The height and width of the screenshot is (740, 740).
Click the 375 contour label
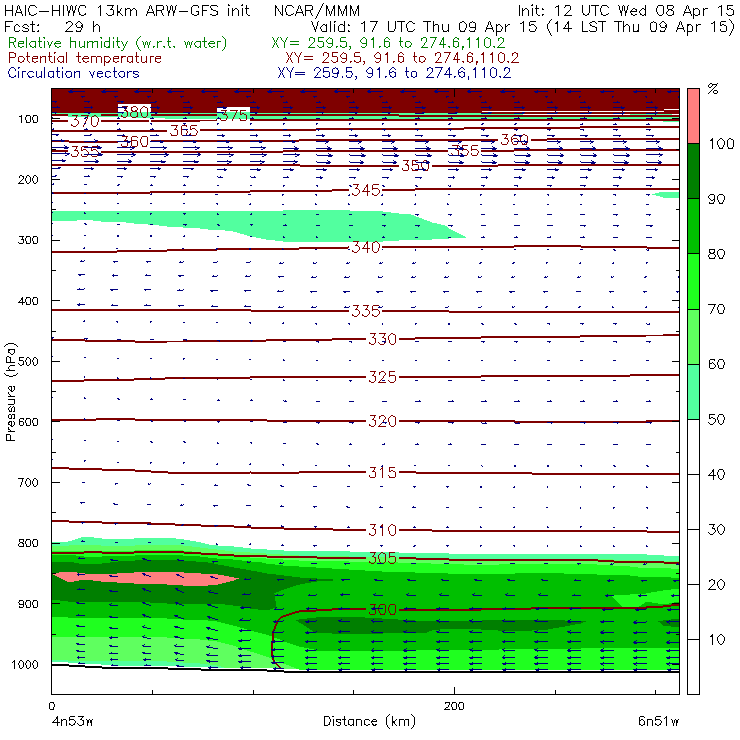233,116
